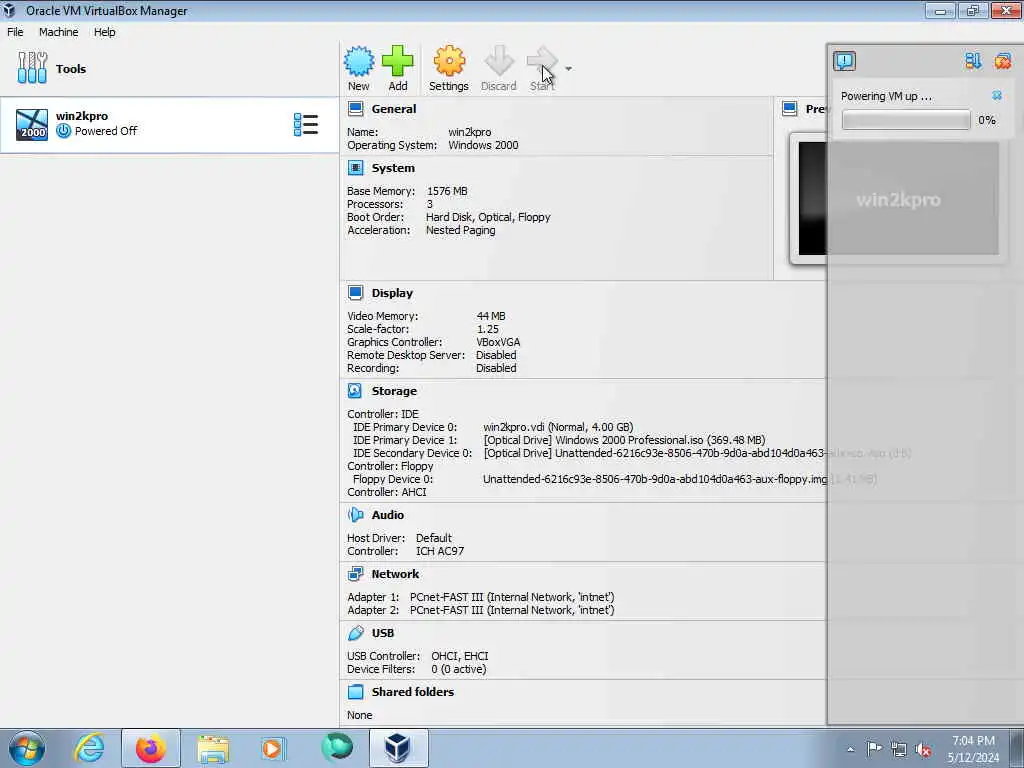This screenshot has height=768, width=1024.
Task: Click the '44 MB' video memory value
Action: [491, 315]
